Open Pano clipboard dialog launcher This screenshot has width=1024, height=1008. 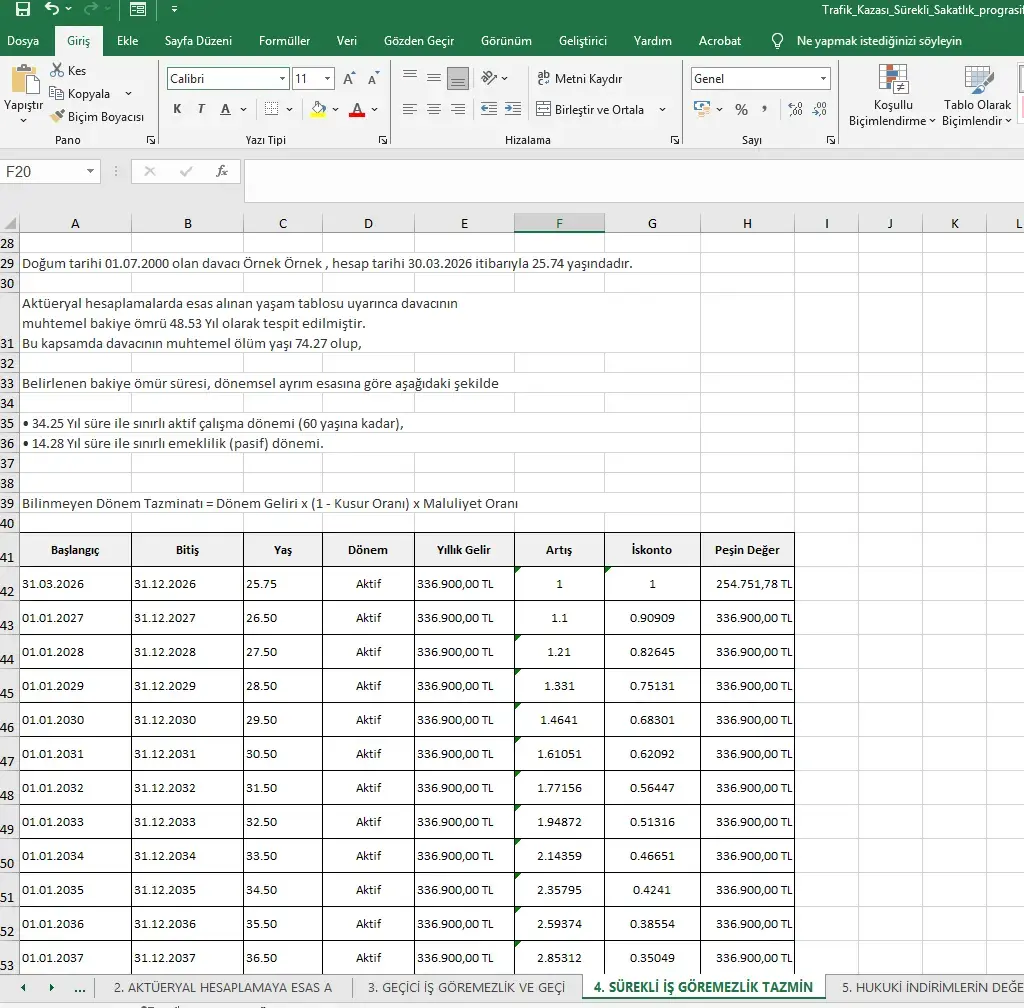[x=151, y=140]
